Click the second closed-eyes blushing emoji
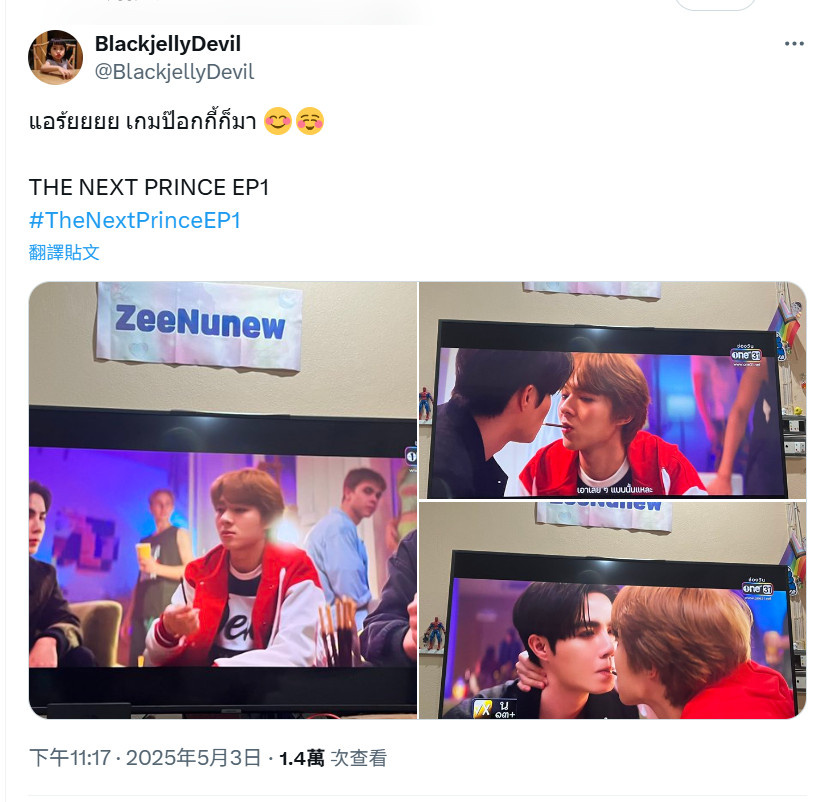Image resolution: width=829 pixels, height=802 pixels. [x=310, y=121]
